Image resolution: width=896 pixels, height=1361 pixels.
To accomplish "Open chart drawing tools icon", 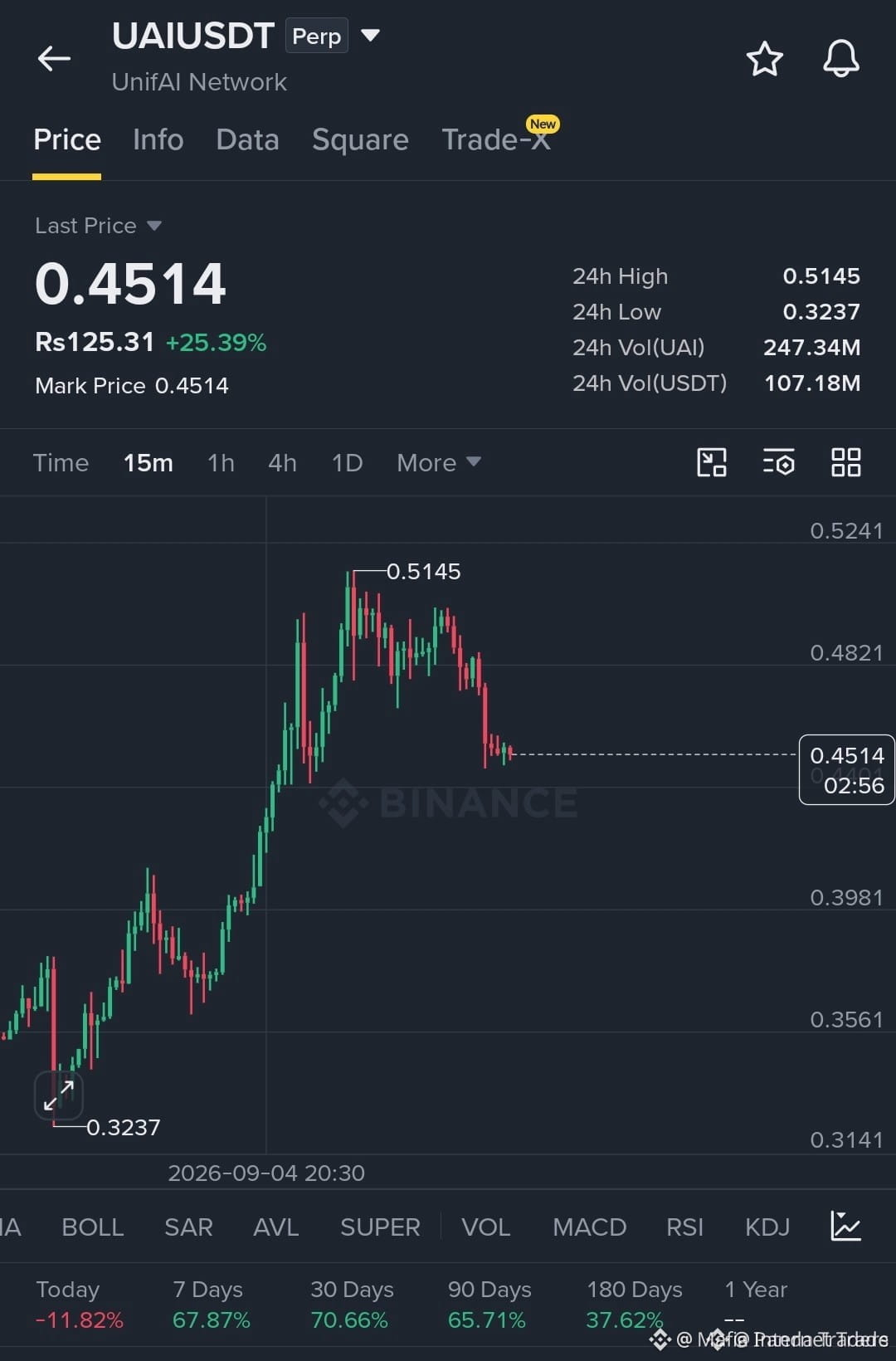I will [x=712, y=462].
